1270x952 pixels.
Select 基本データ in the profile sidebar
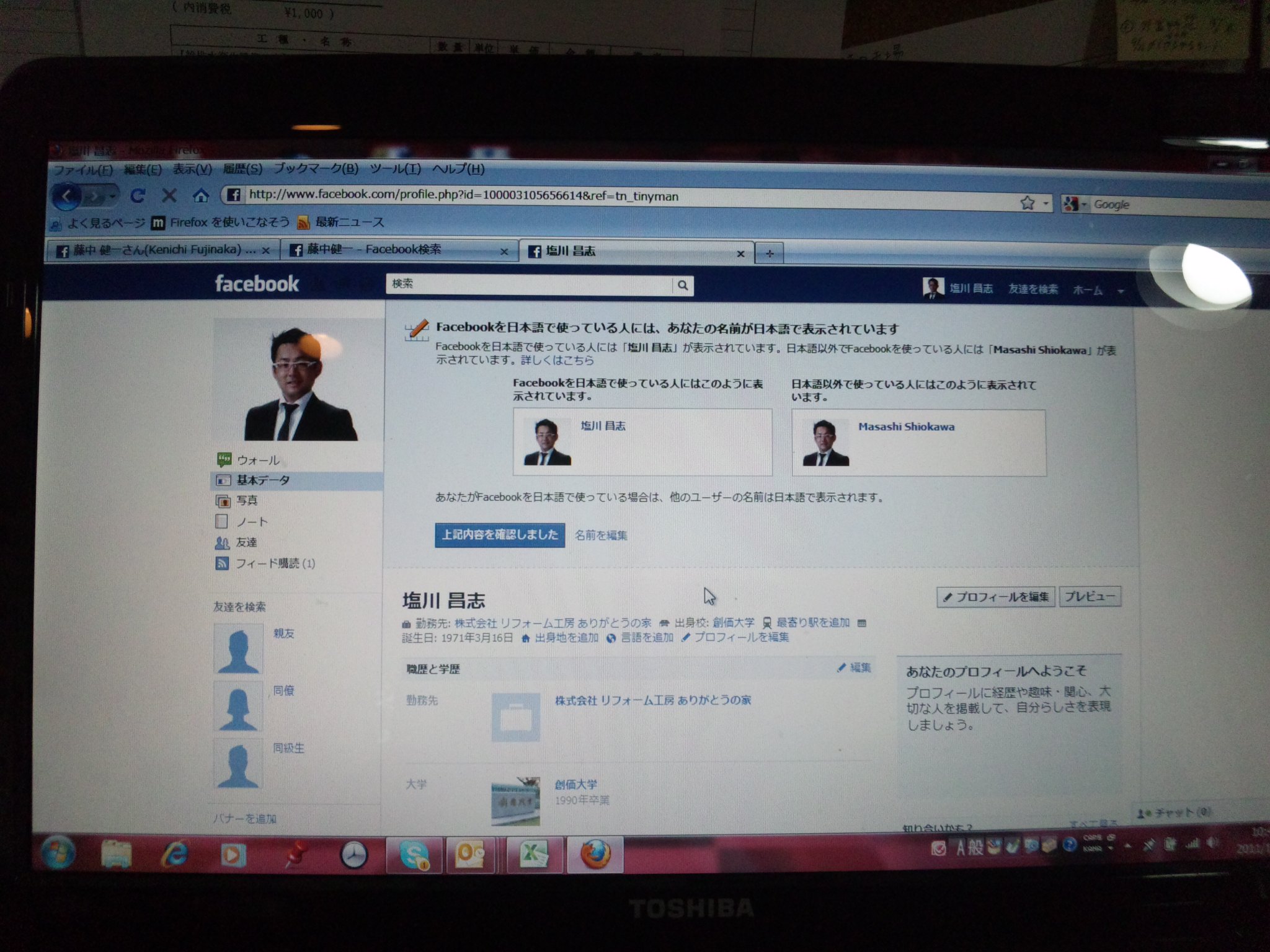tap(297, 480)
